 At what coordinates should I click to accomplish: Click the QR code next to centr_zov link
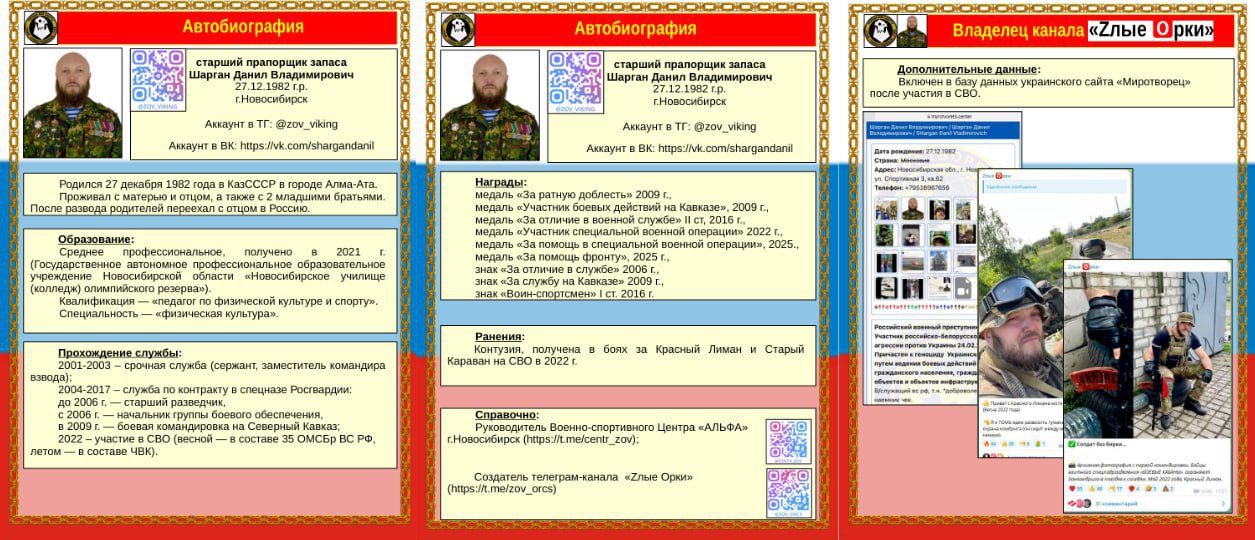pyautogui.click(x=788, y=441)
